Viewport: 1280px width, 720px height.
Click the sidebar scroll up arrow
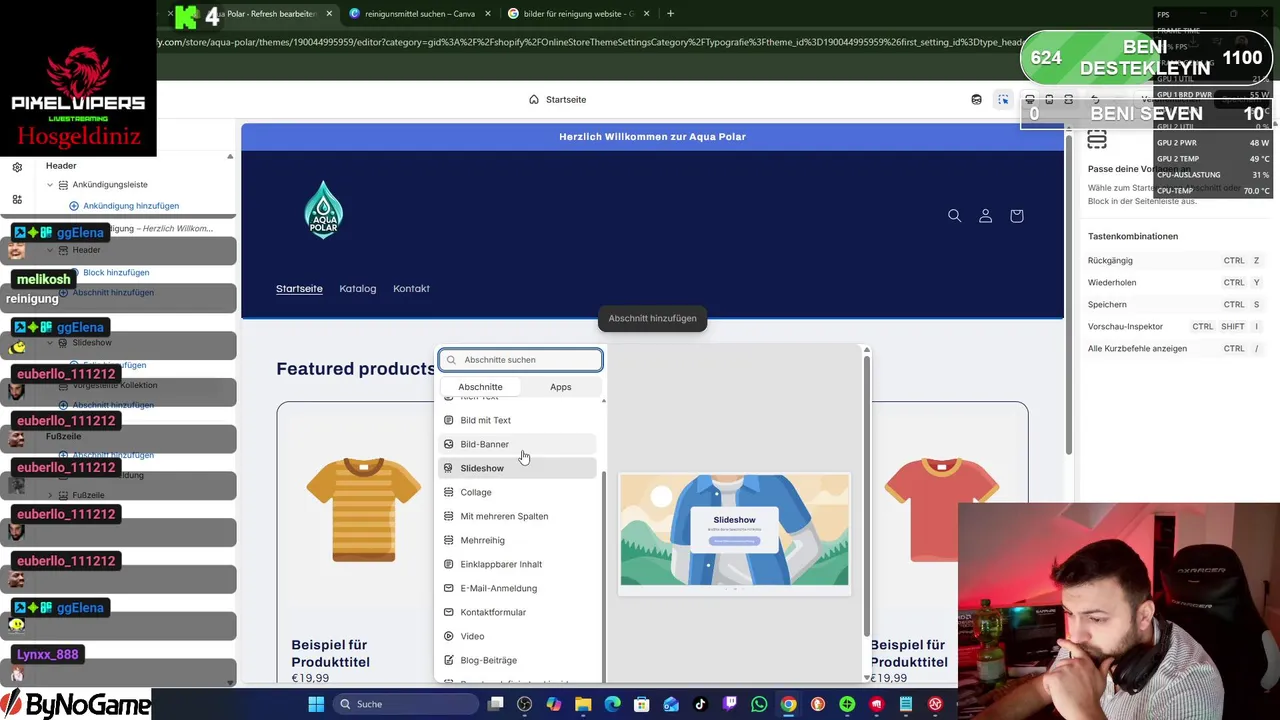(x=230, y=157)
